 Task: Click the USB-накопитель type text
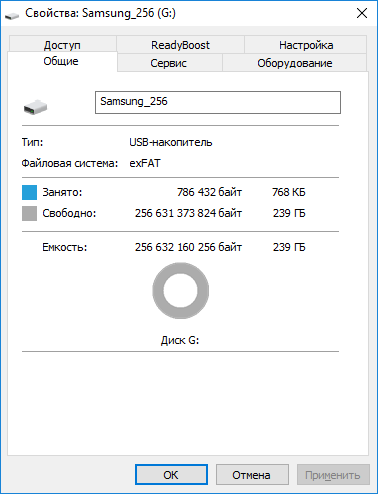point(171,142)
